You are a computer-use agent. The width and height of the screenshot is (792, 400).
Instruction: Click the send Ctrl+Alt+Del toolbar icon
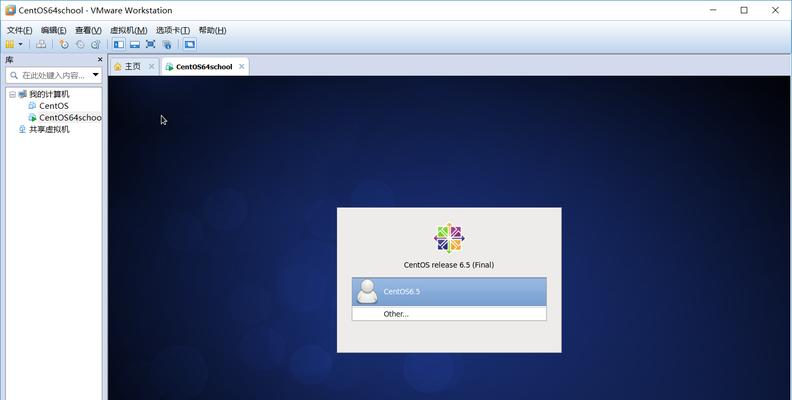pos(41,44)
